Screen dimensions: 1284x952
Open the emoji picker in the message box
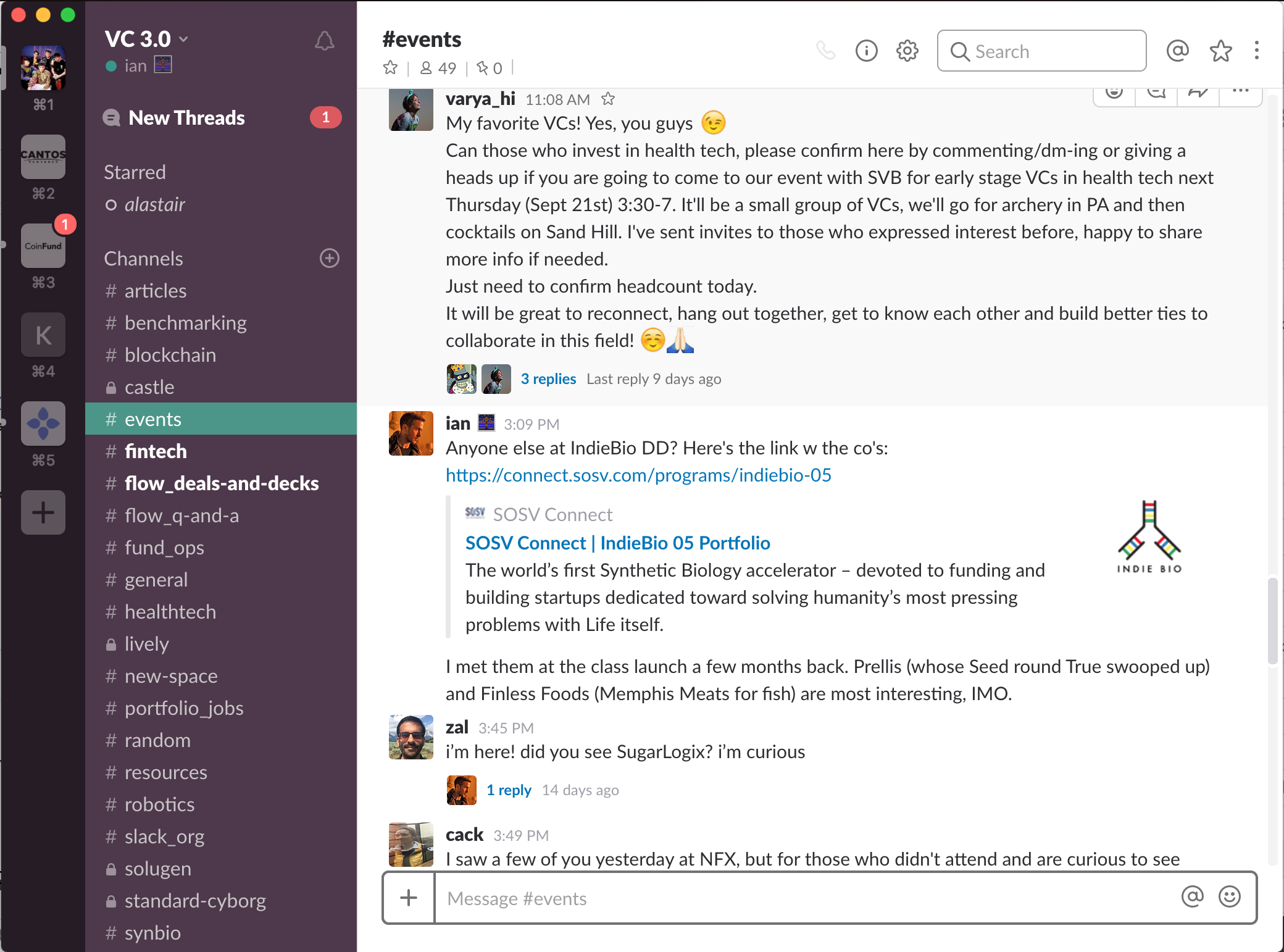coord(1229,896)
